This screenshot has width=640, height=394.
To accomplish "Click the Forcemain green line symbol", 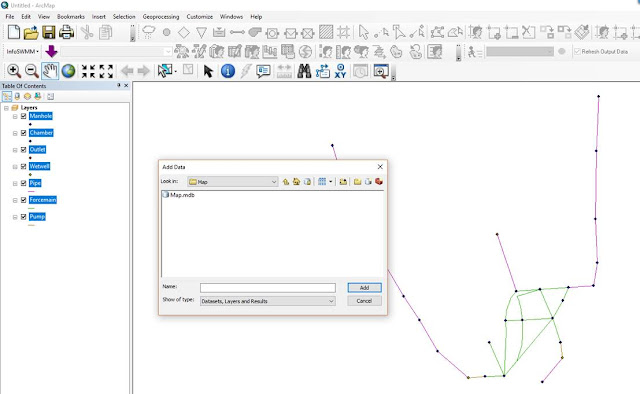I will coord(31,208).
